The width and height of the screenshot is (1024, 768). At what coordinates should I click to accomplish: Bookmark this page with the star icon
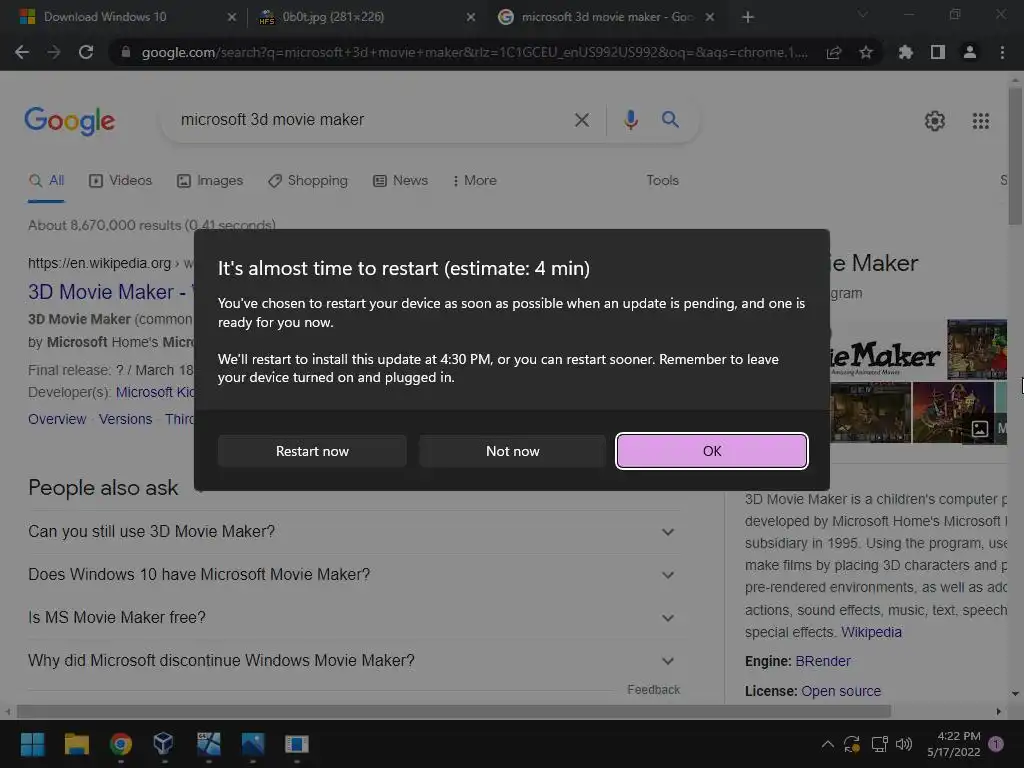pyautogui.click(x=866, y=52)
